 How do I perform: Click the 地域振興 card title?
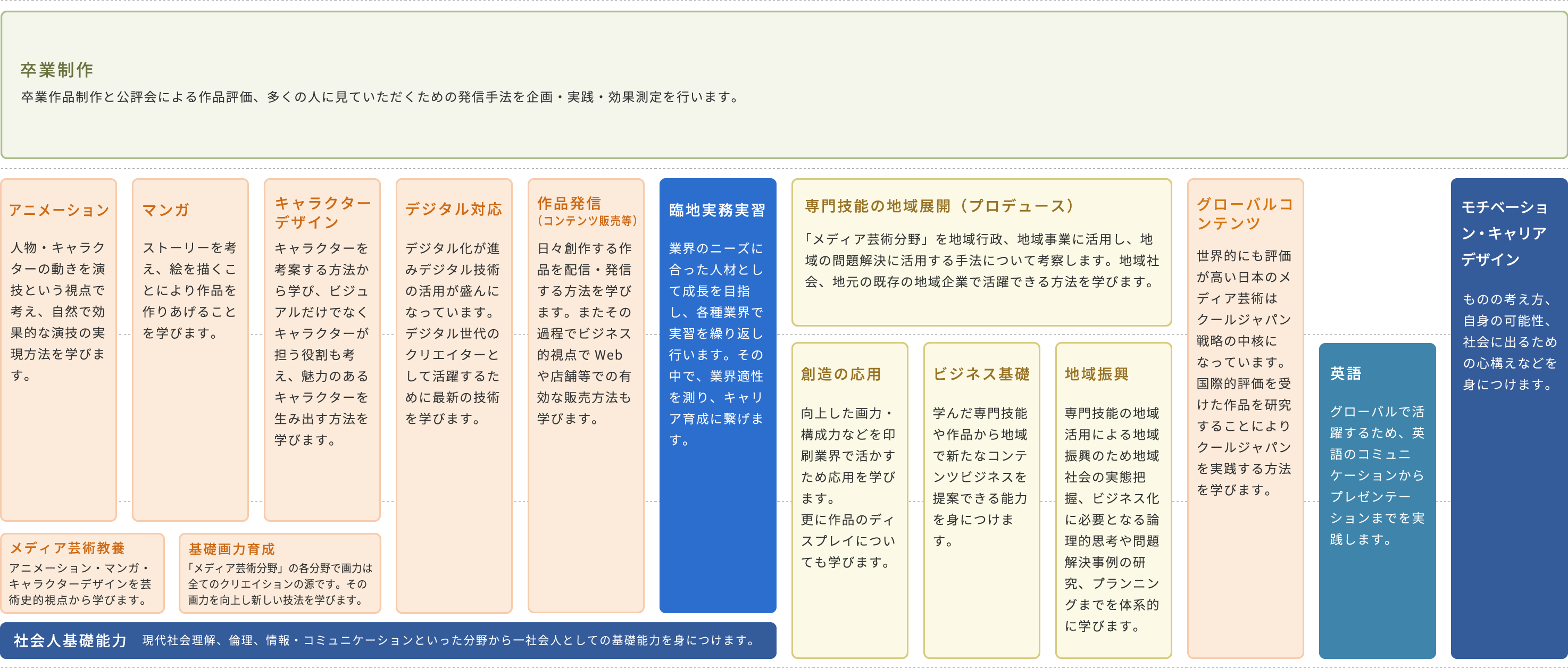click(x=1096, y=374)
